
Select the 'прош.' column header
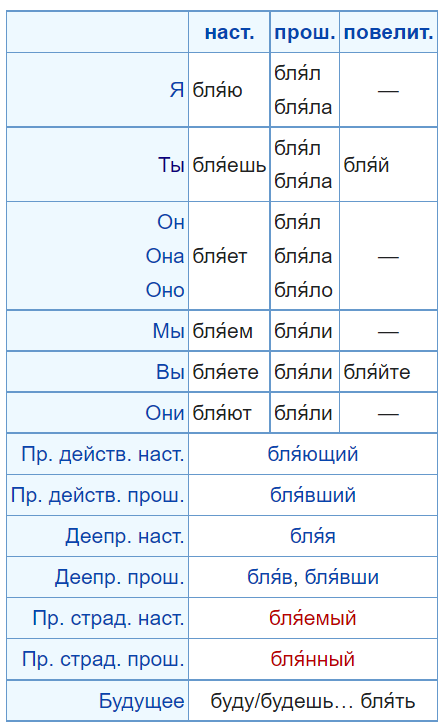click(305, 32)
